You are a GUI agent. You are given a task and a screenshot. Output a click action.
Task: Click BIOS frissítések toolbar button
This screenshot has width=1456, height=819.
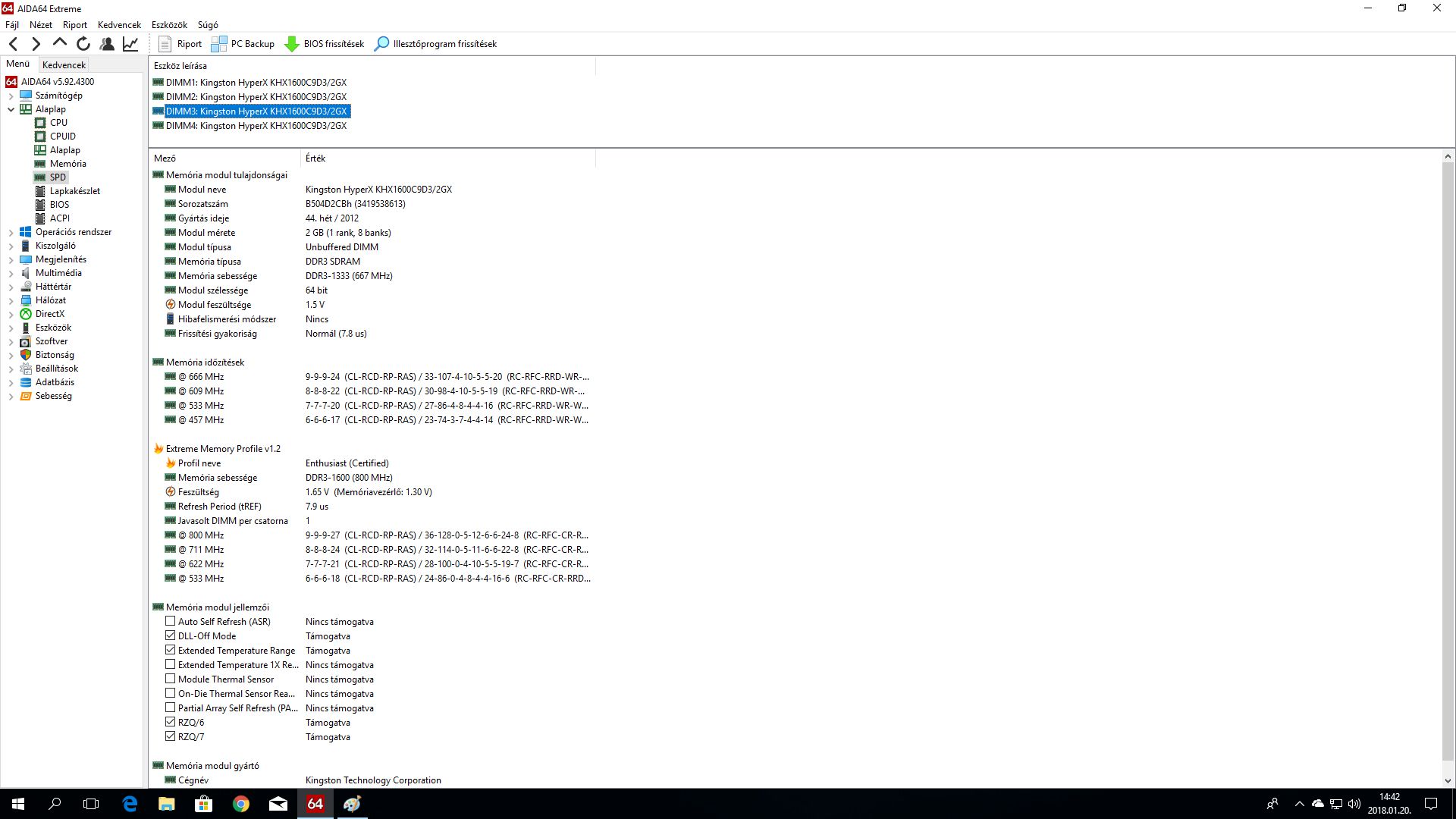pos(324,44)
